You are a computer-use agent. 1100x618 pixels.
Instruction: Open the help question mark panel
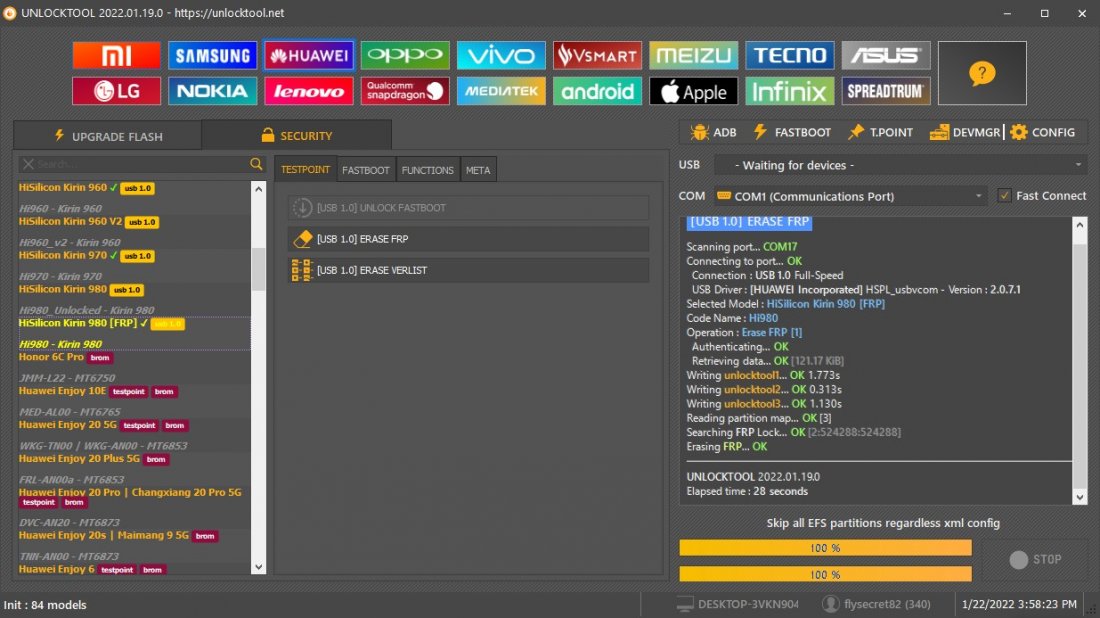982,73
